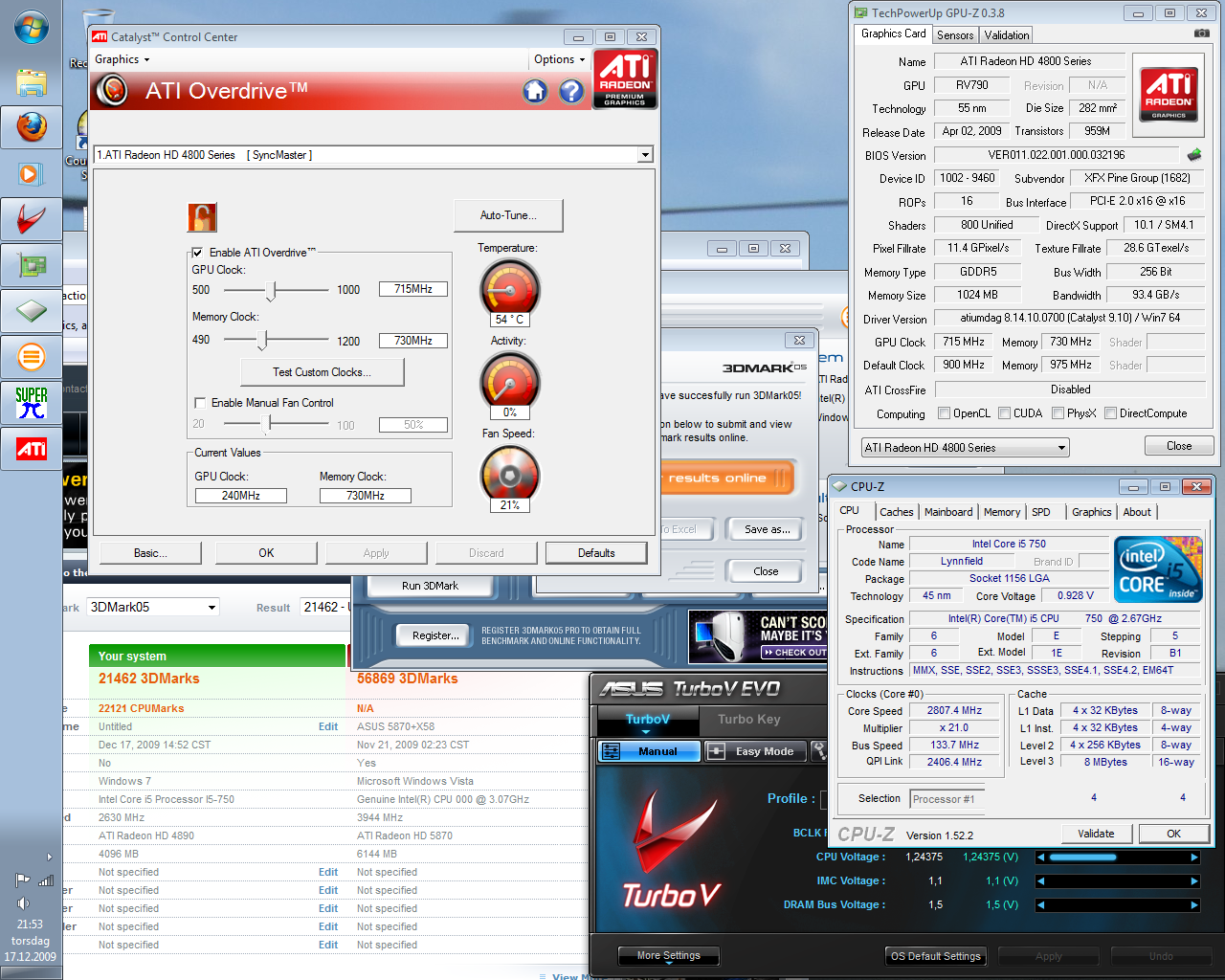
Task: Click Memory Clock 730MHz value field
Action: click(x=413, y=341)
